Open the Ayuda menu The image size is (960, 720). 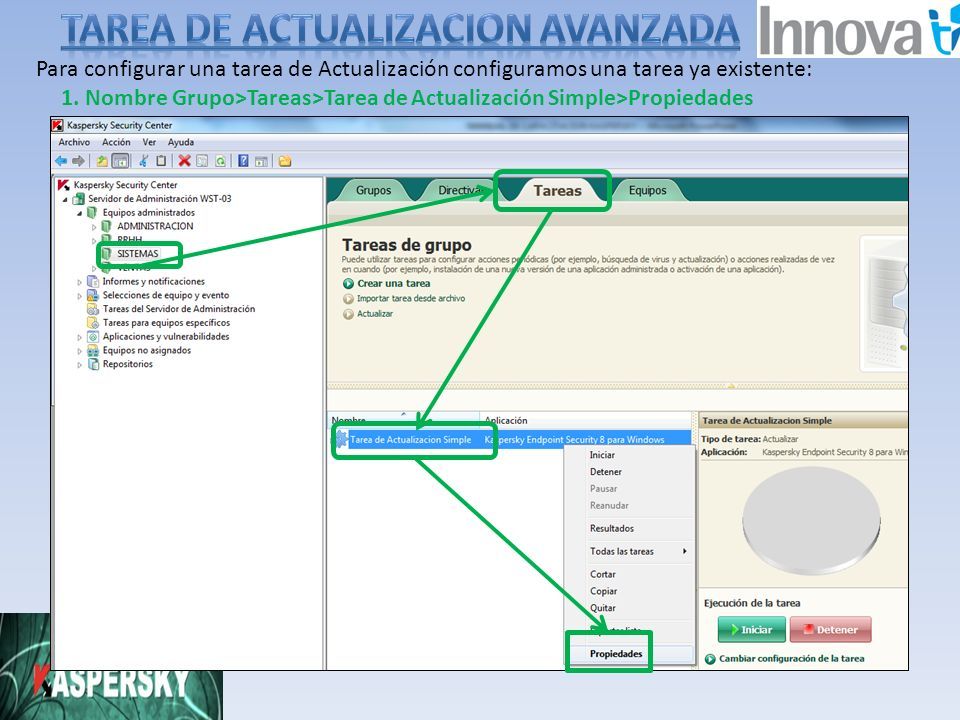pyautogui.click(x=181, y=142)
